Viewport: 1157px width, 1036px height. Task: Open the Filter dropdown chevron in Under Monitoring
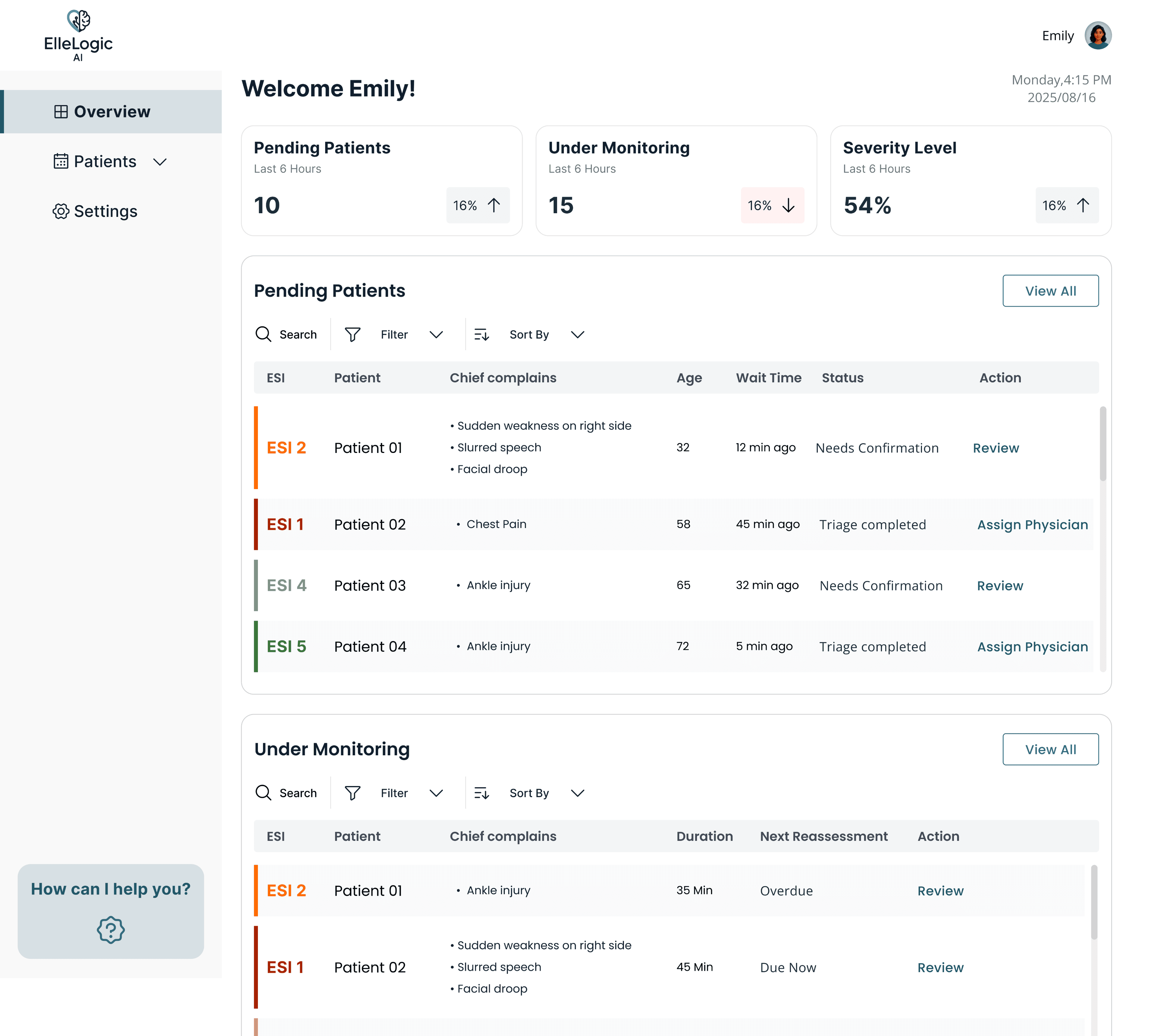point(436,793)
